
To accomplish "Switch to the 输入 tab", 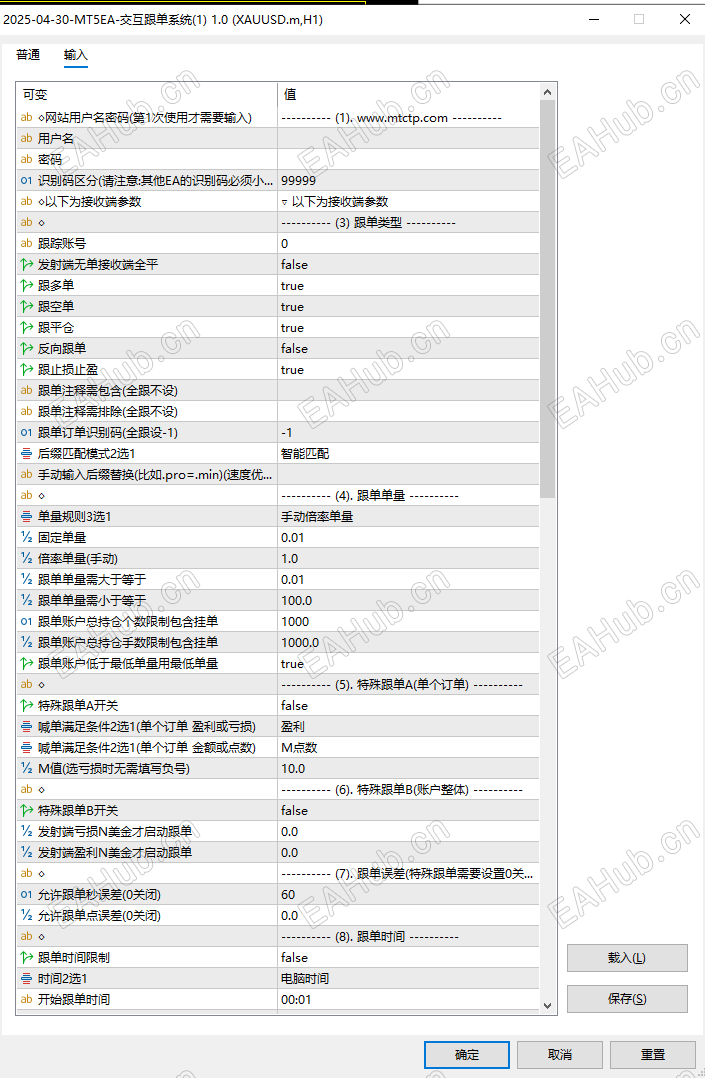I will (76, 54).
